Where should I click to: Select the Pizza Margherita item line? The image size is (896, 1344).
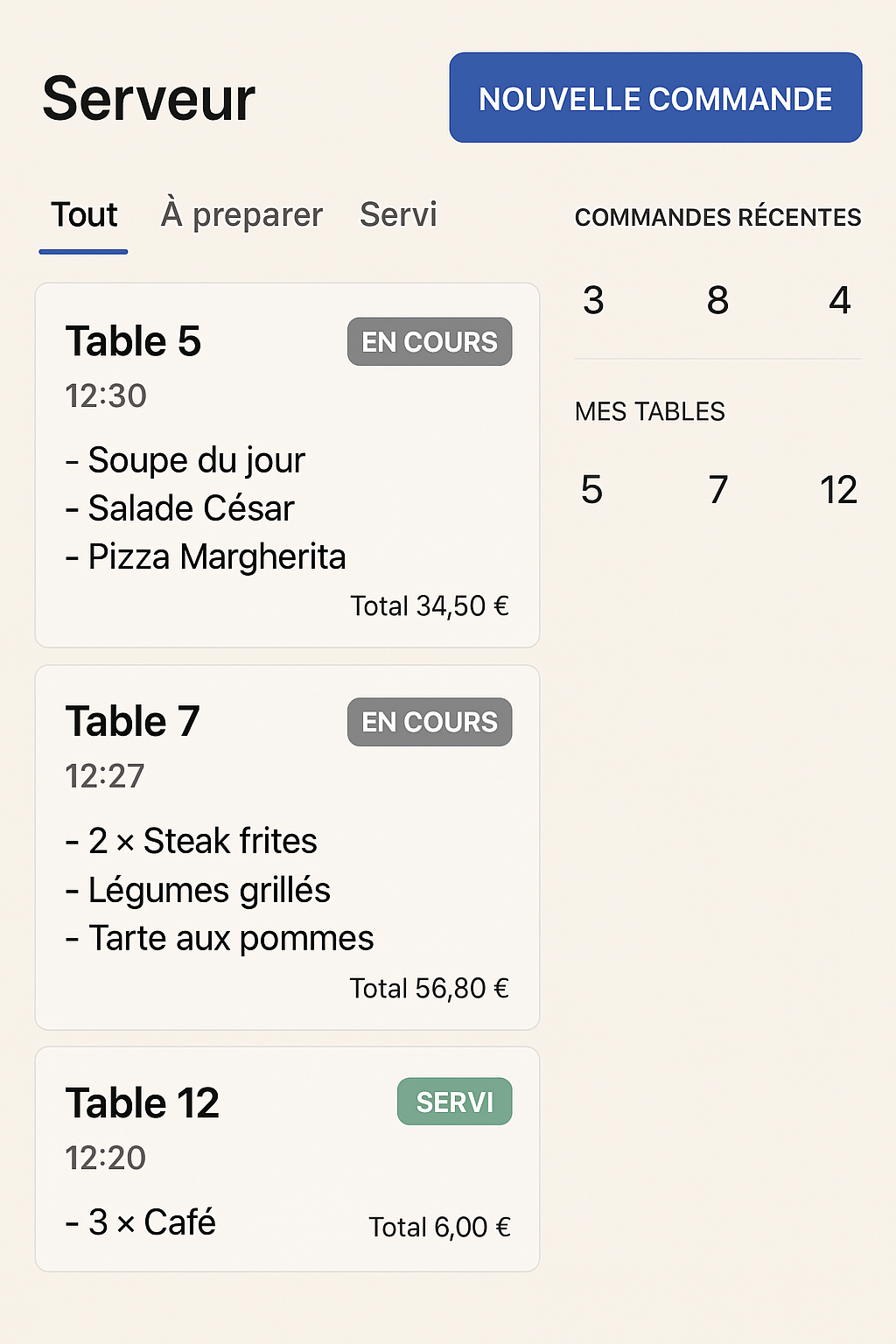pyautogui.click(x=206, y=557)
